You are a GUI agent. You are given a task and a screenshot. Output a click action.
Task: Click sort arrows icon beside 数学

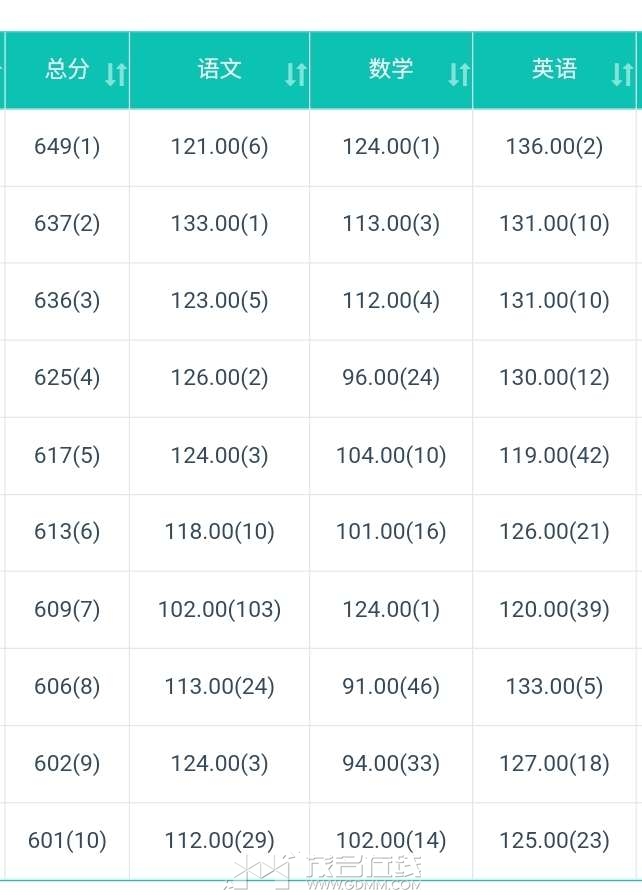coord(459,73)
